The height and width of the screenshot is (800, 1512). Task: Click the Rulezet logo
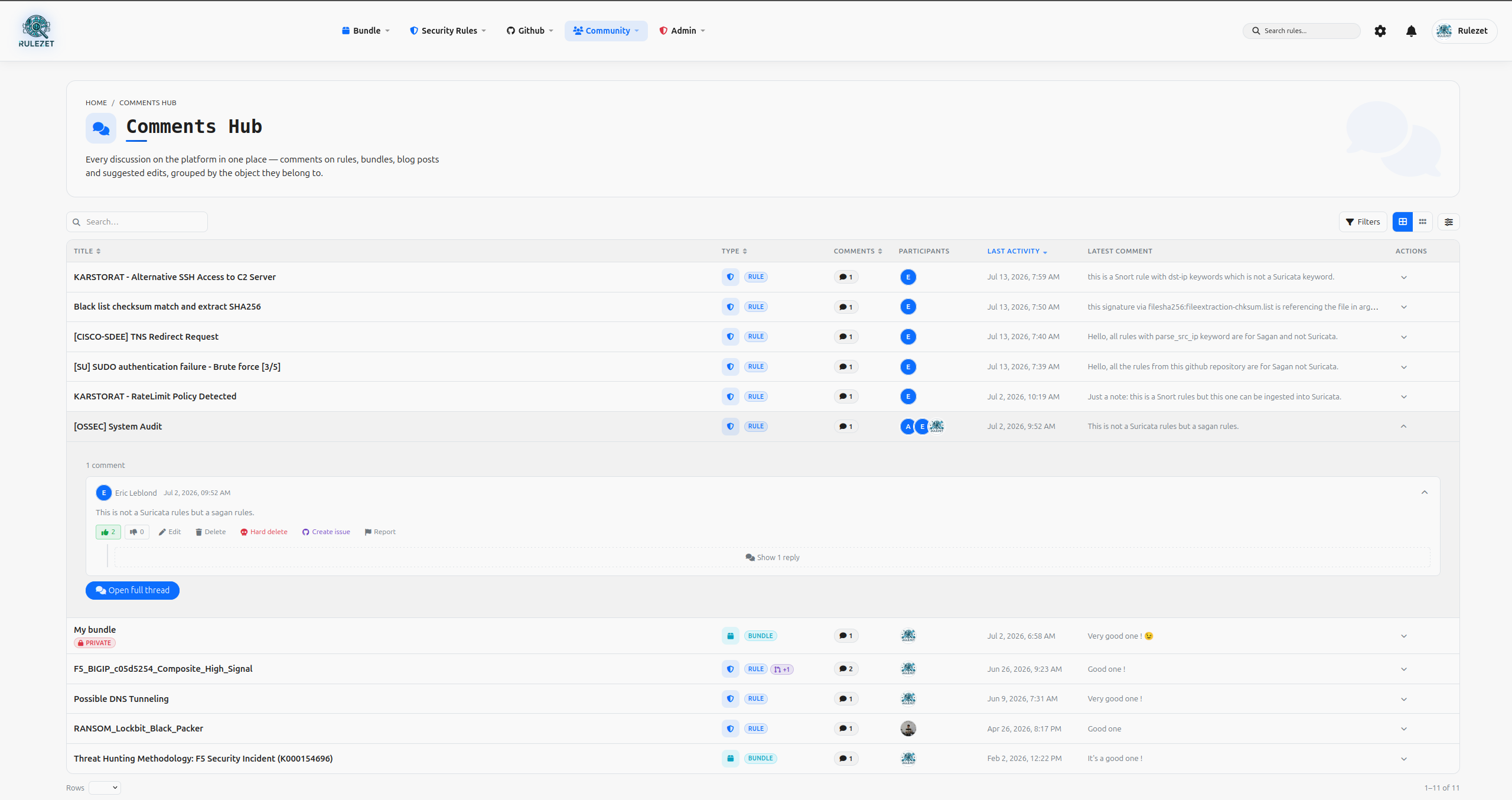[36, 31]
